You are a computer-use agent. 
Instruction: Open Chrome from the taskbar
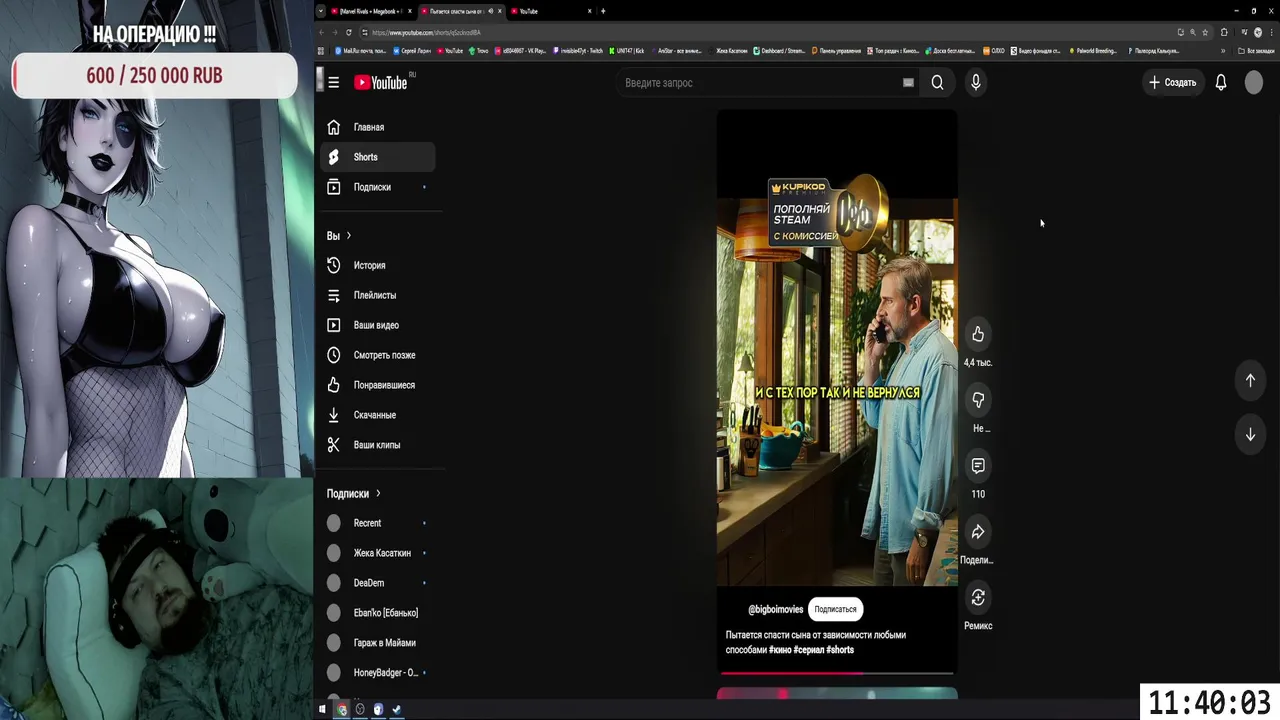coord(342,709)
